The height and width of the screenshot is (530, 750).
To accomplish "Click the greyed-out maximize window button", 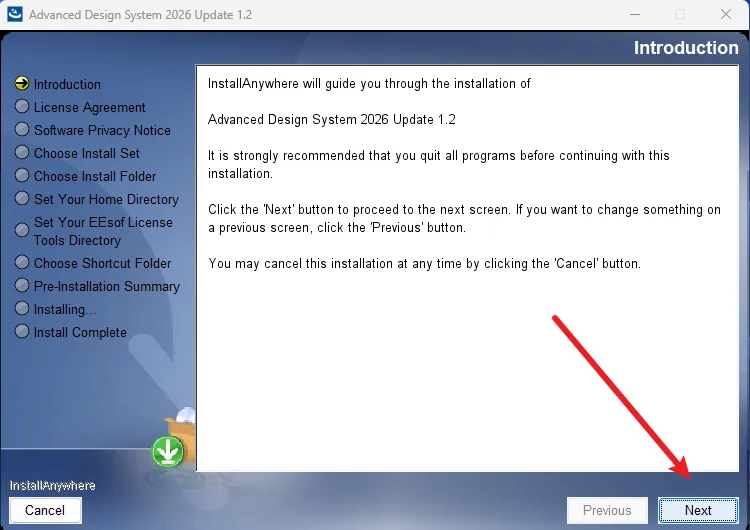I will click(x=680, y=14).
